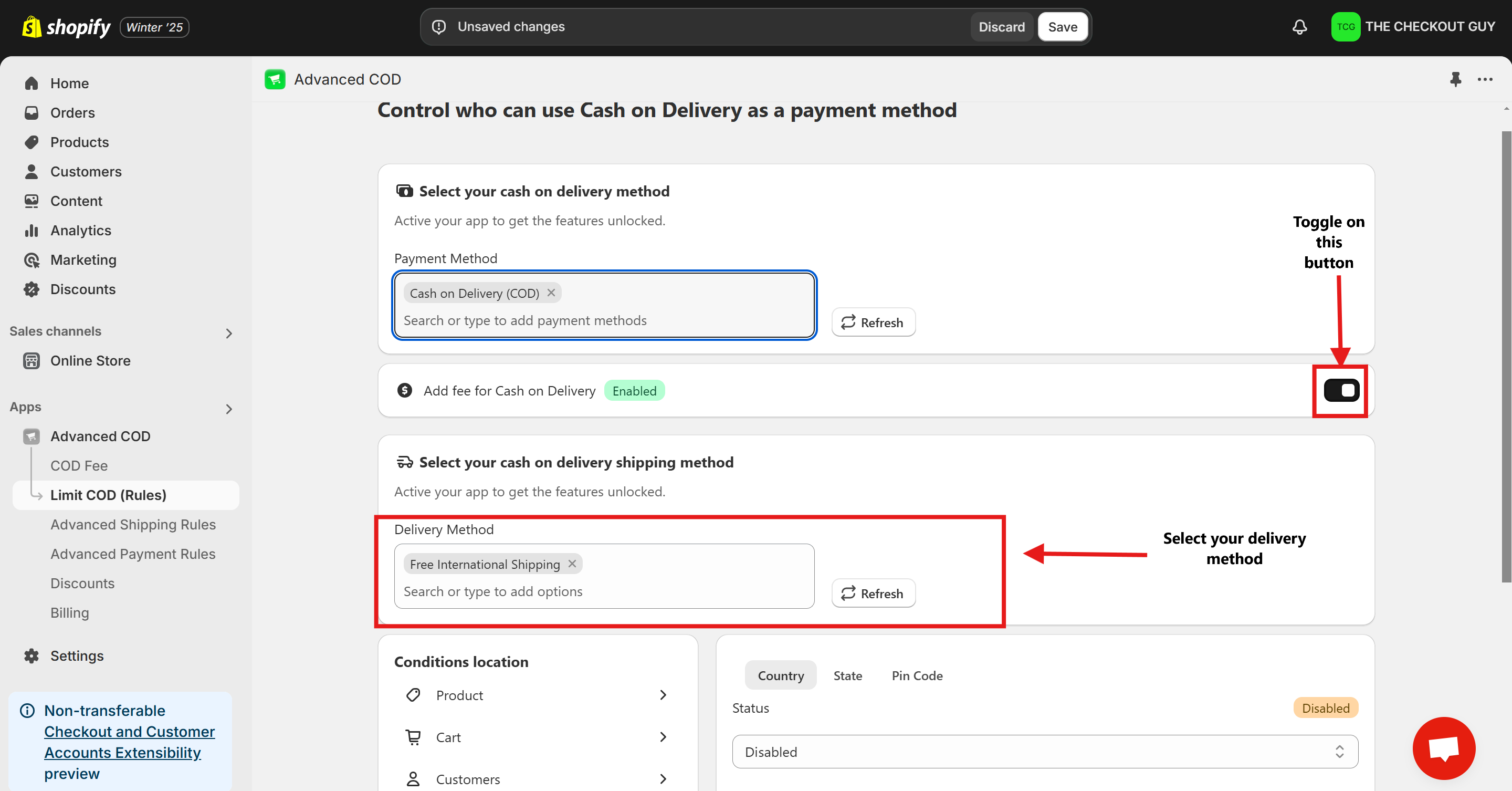Click the Marketing target icon
1512x791 pixels.
tap(31, 259)
